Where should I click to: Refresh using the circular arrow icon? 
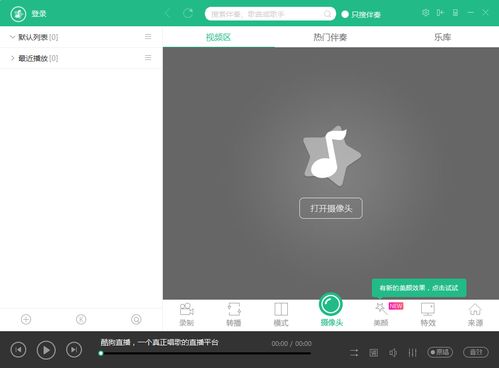pyautogui.click(x=188, y=14)
